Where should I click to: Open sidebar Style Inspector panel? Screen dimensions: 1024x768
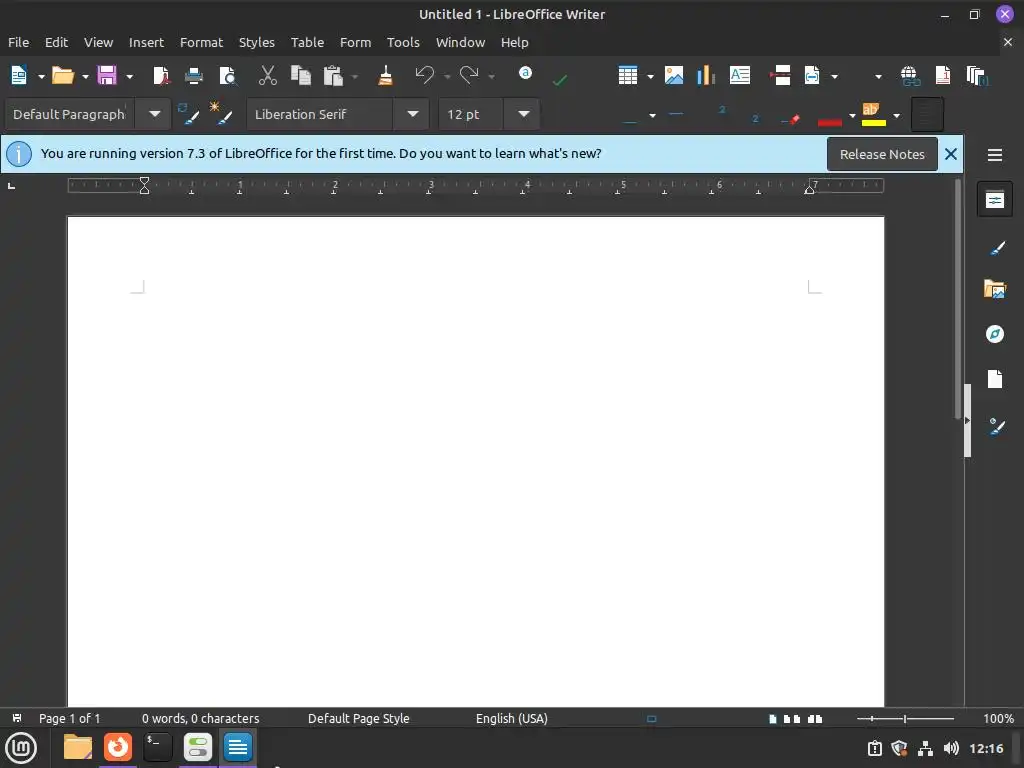[995, 426]
